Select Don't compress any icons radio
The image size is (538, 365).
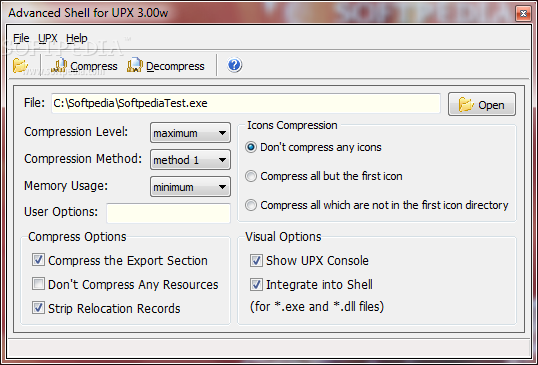[251, 147]
